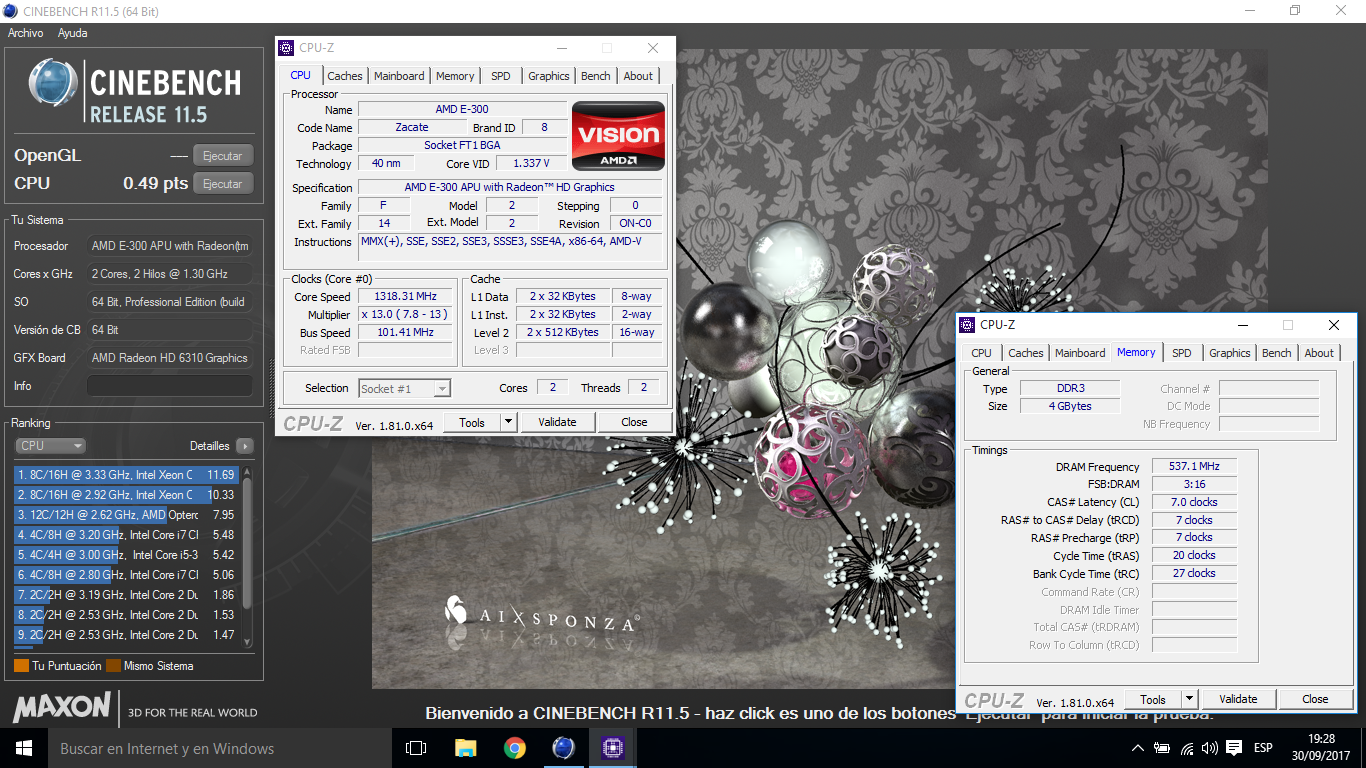Click Tools button in Memory CPU-Z window
The height and width of the screenshot is (768, 1366).
point(1153,699)
